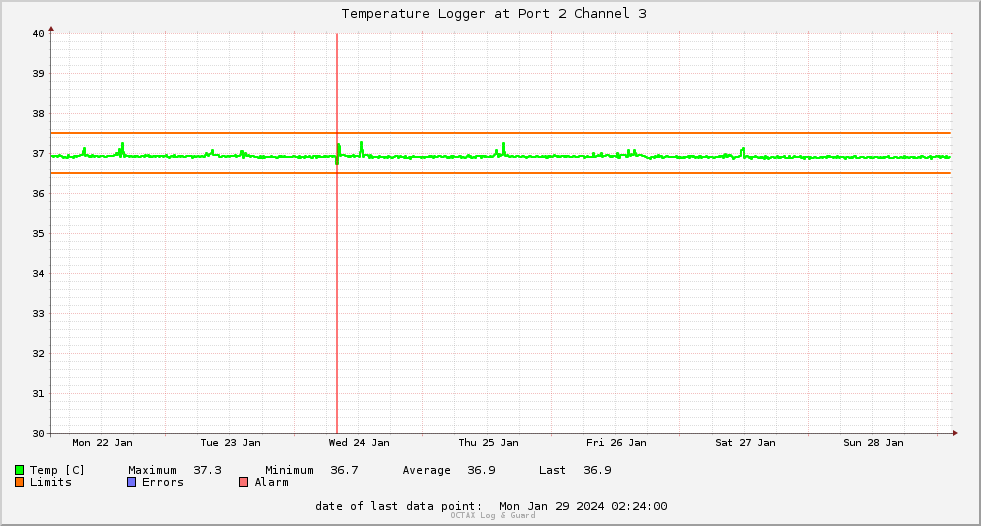This screenshot has width=981, height=526.
Task: Click the y-axis label 33
Action: (x=39, y=314)
